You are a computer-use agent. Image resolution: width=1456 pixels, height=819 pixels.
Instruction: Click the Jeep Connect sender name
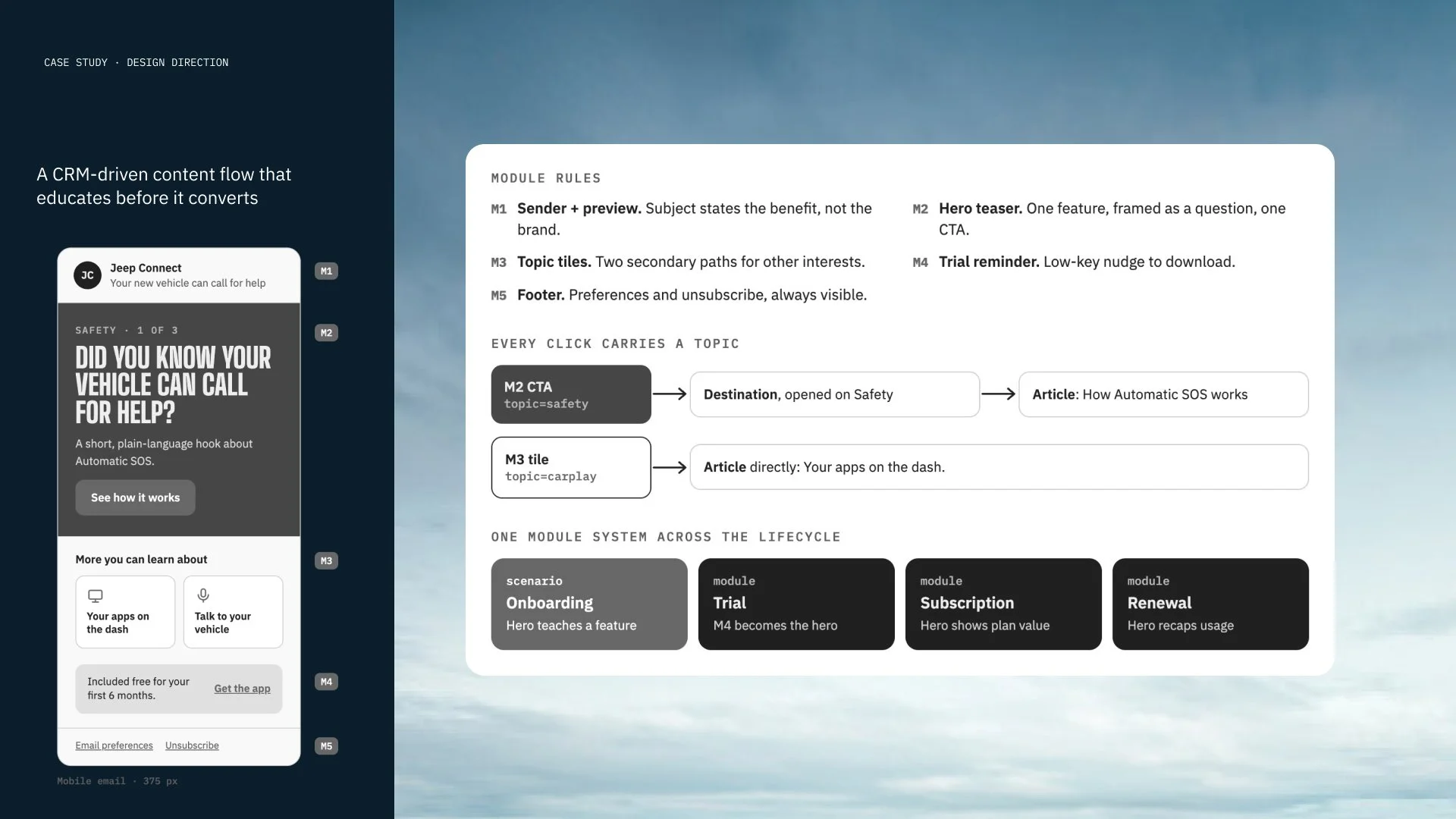point(146,268)
